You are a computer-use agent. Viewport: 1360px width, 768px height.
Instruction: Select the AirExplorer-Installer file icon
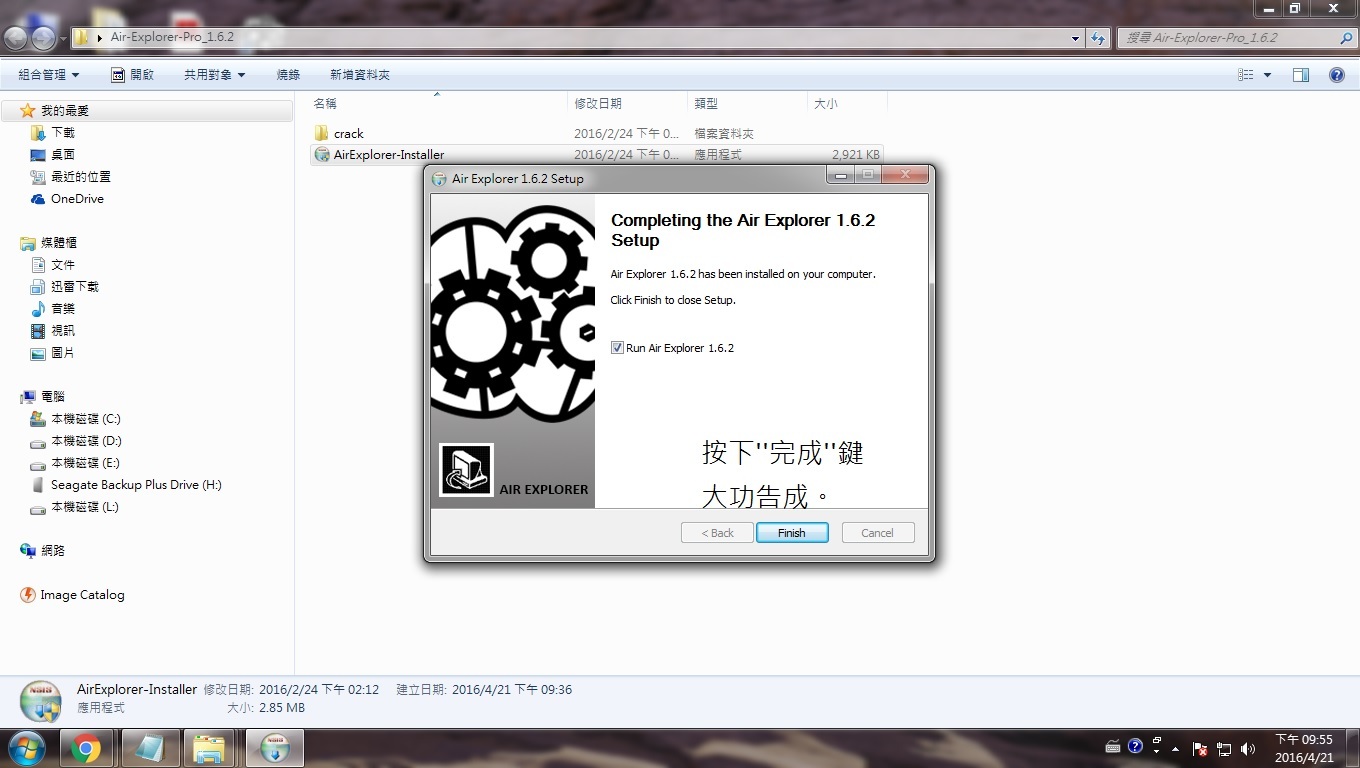point(321,155)
